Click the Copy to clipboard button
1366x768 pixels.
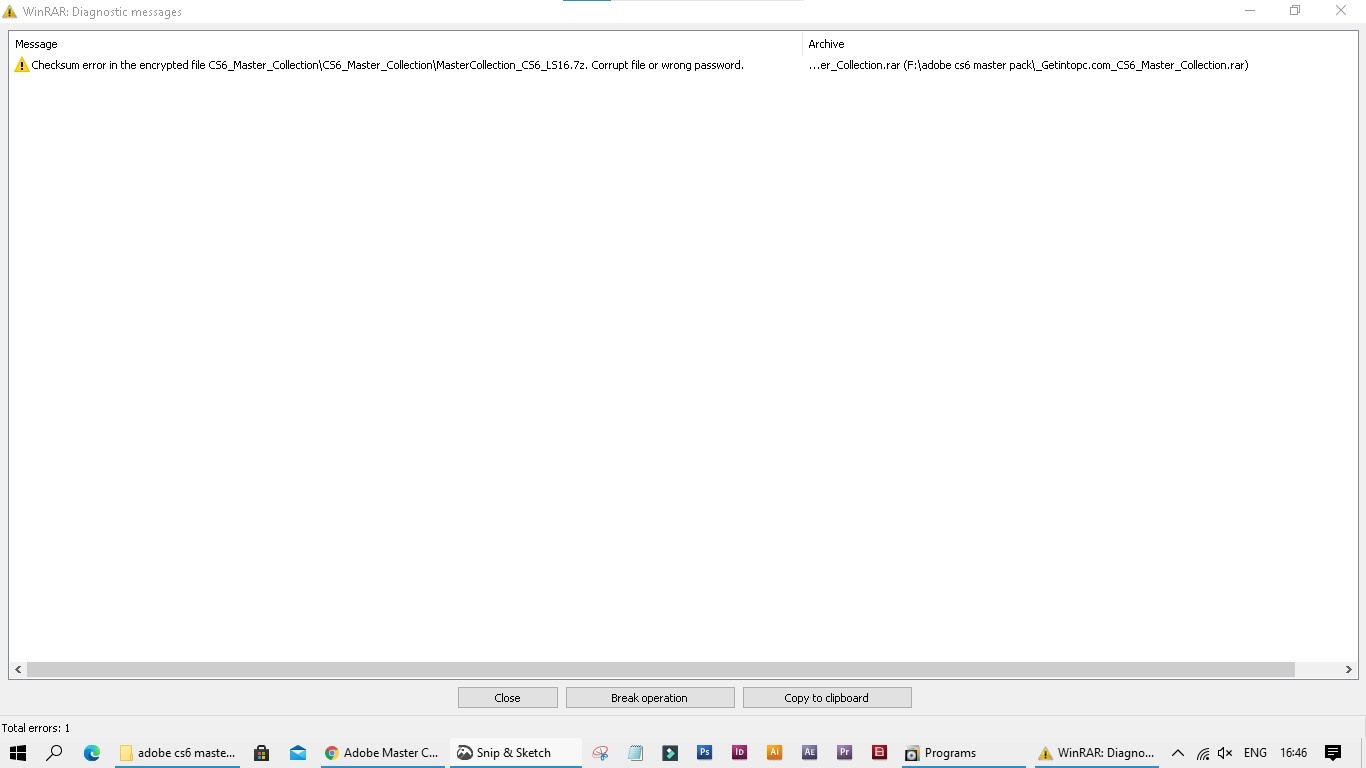tap(827, 698)
